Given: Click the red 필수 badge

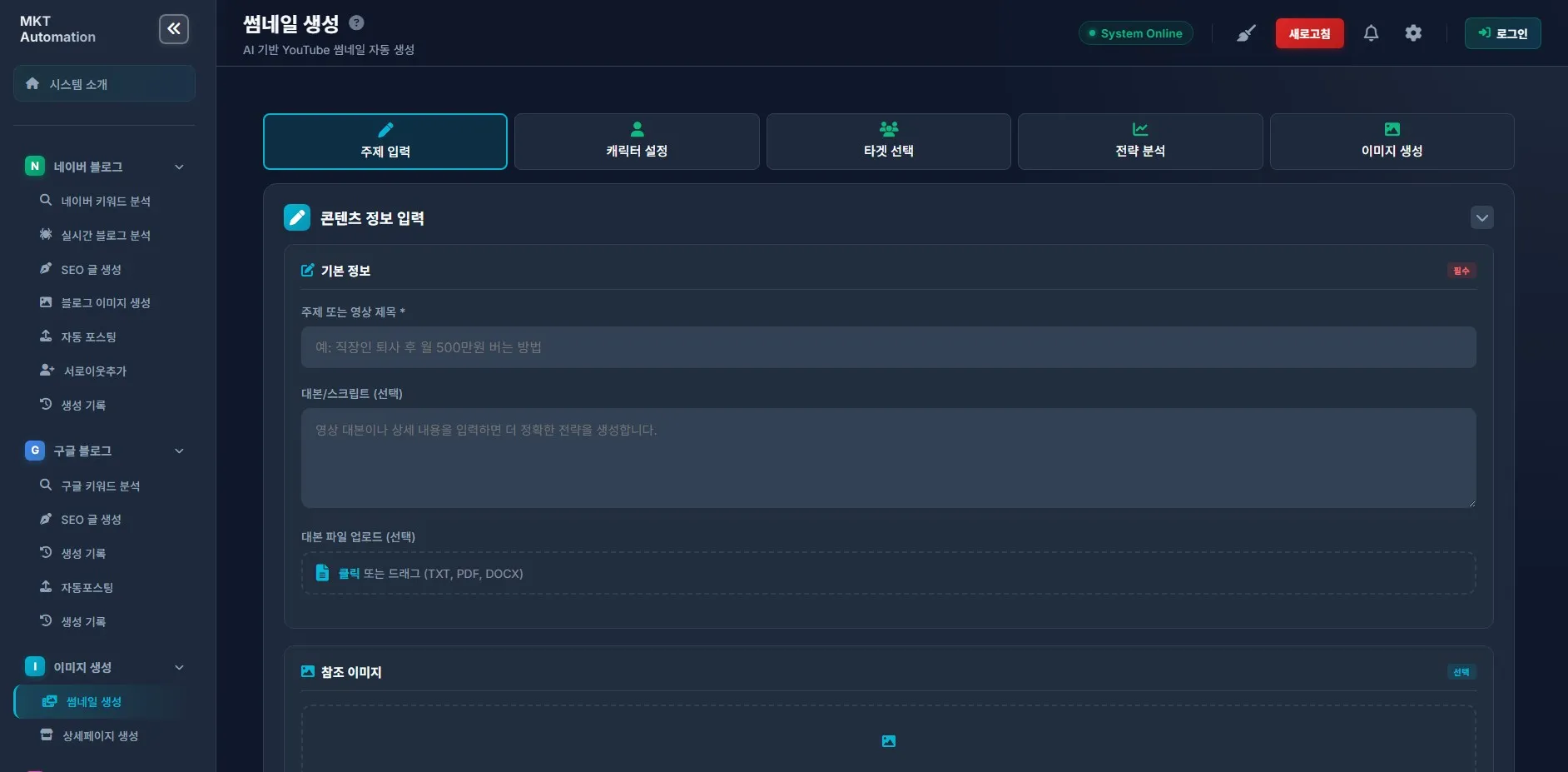Looking at the screenshot, I should pos(1461,271).
